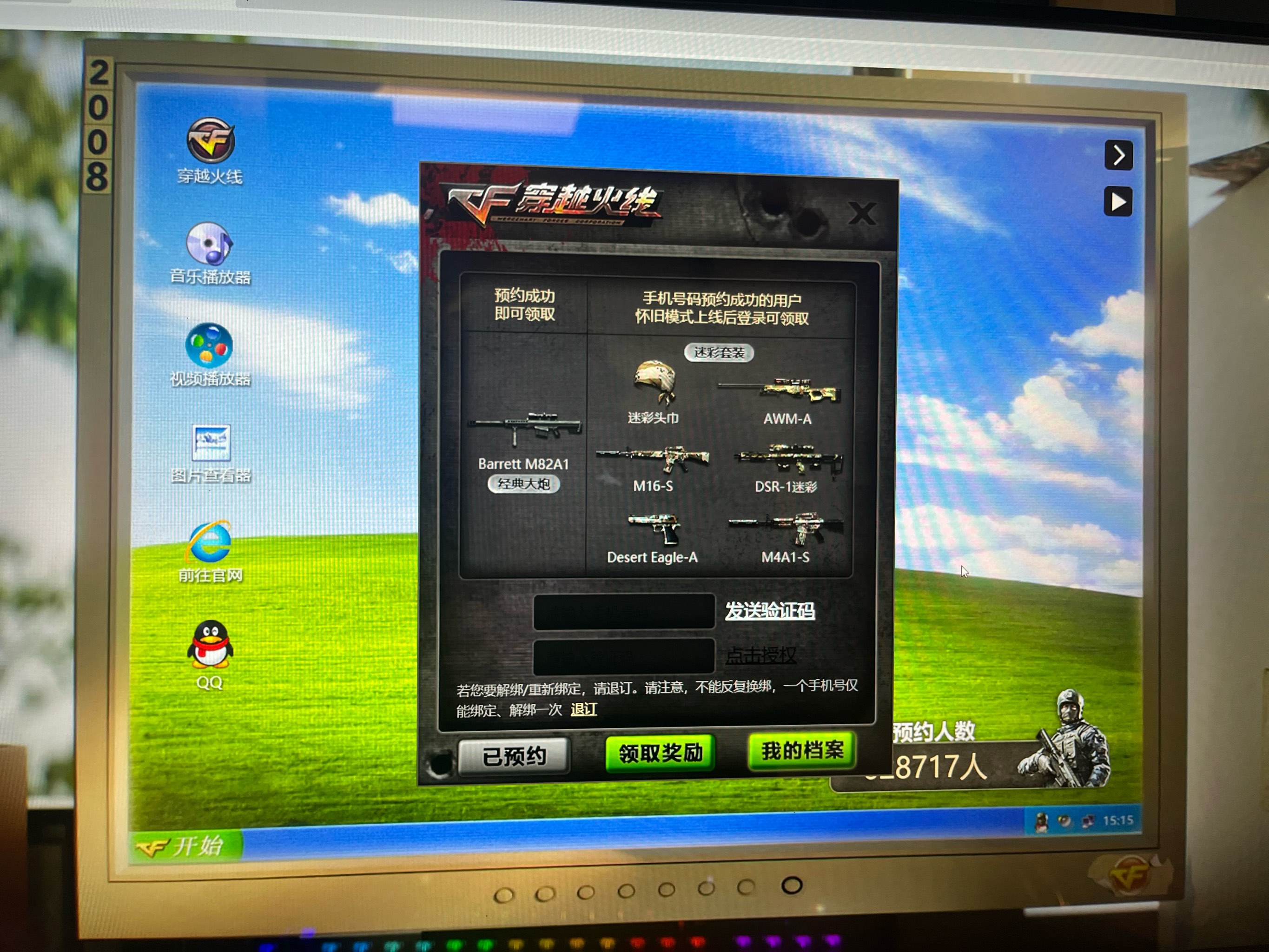Click the play triangle button
This screenshot has width=1269, height=952.
click(1118, 201)
